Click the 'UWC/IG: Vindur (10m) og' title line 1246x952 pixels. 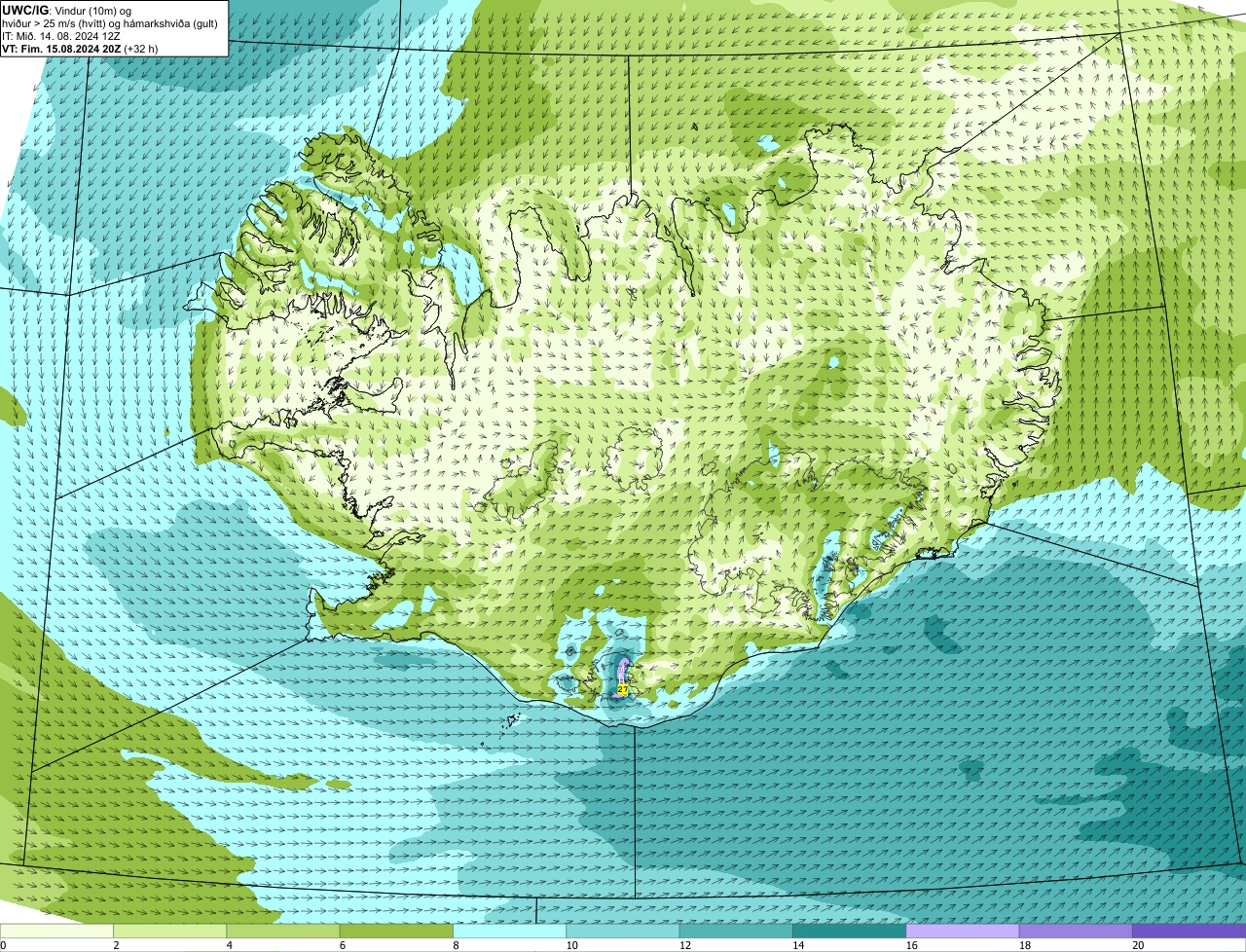(66, 10)
